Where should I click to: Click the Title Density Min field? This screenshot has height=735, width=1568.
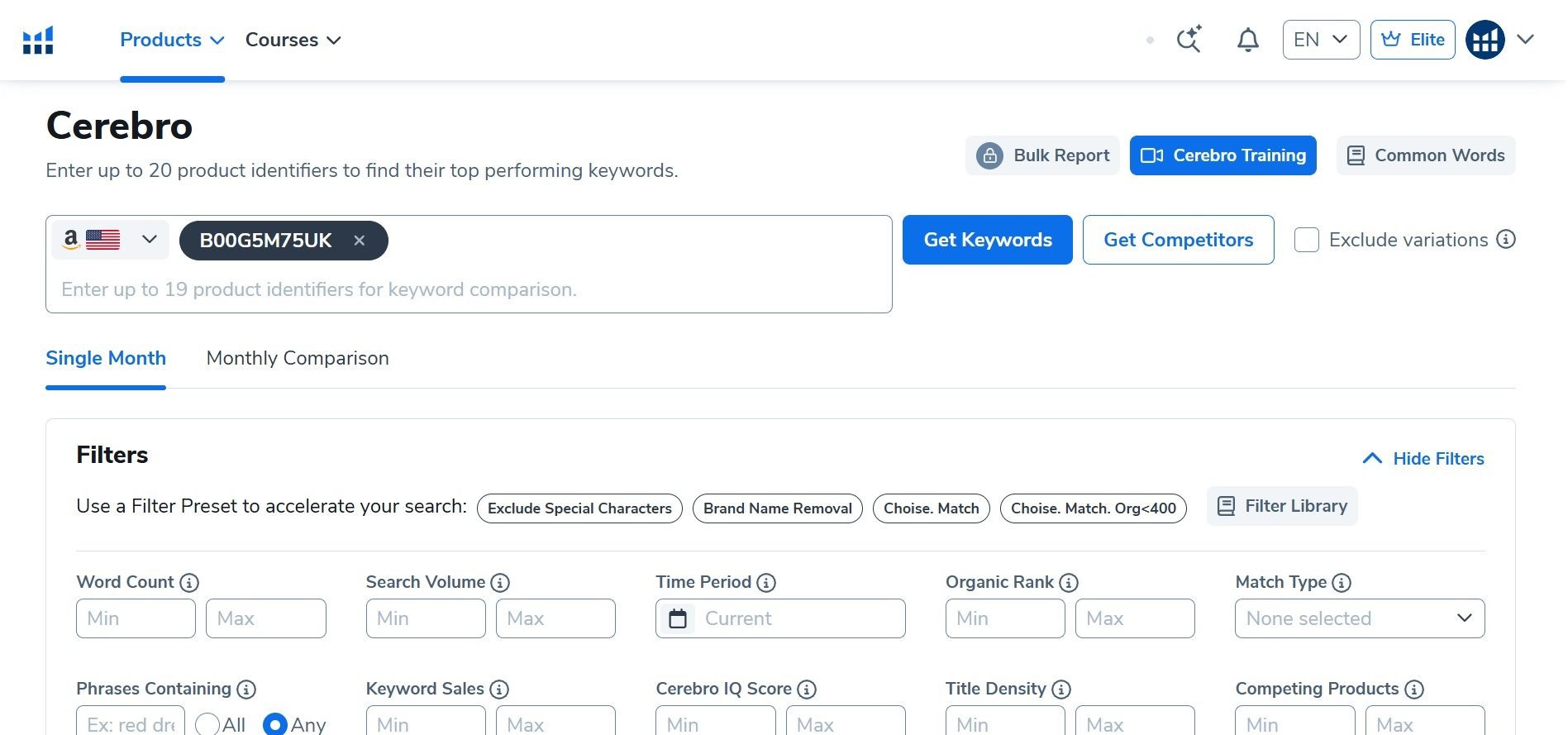point(1005,722)
